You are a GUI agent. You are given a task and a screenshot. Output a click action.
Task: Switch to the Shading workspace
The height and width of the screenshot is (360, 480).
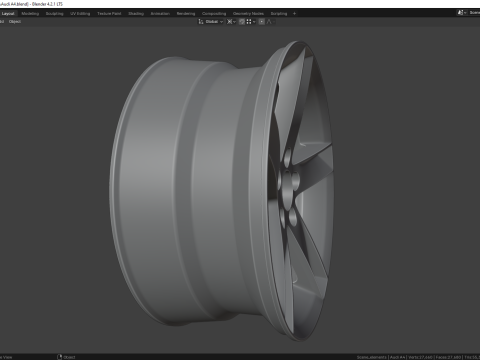coord(136,14)
